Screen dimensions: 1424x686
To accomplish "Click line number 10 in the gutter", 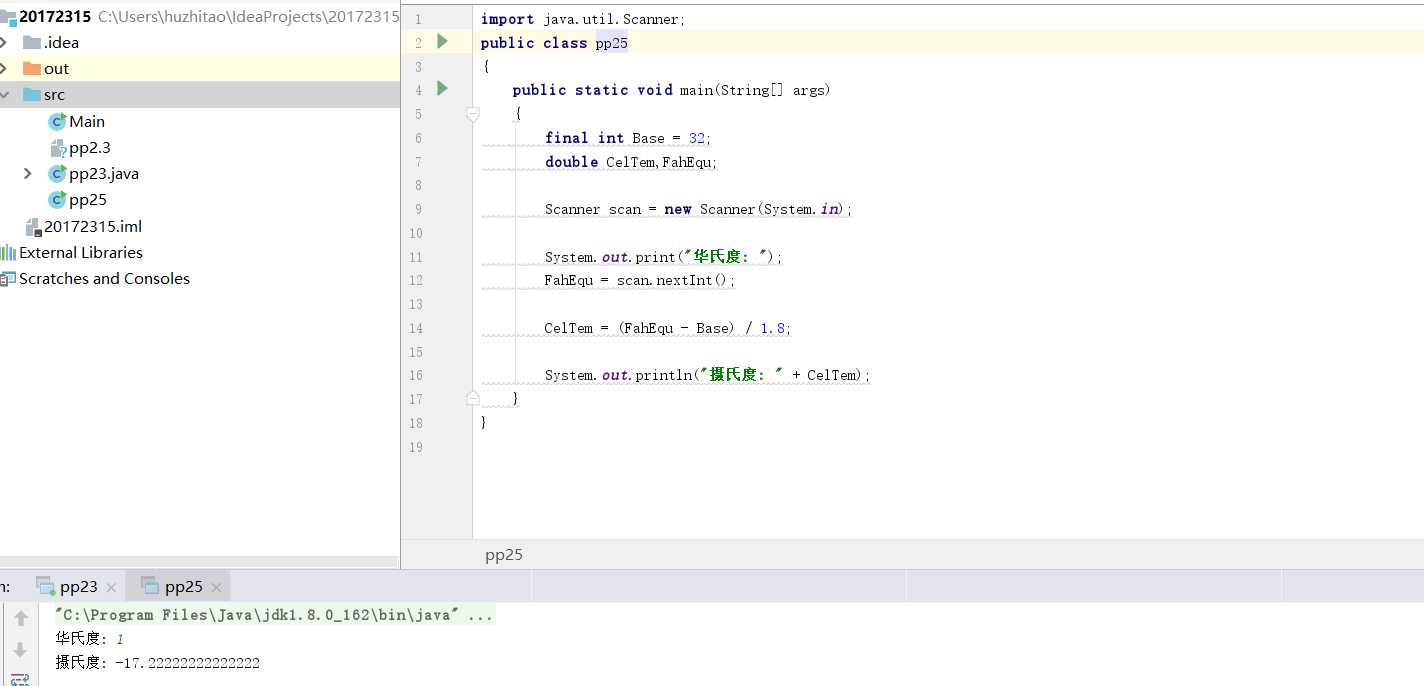I will click(x=416, y=233).
